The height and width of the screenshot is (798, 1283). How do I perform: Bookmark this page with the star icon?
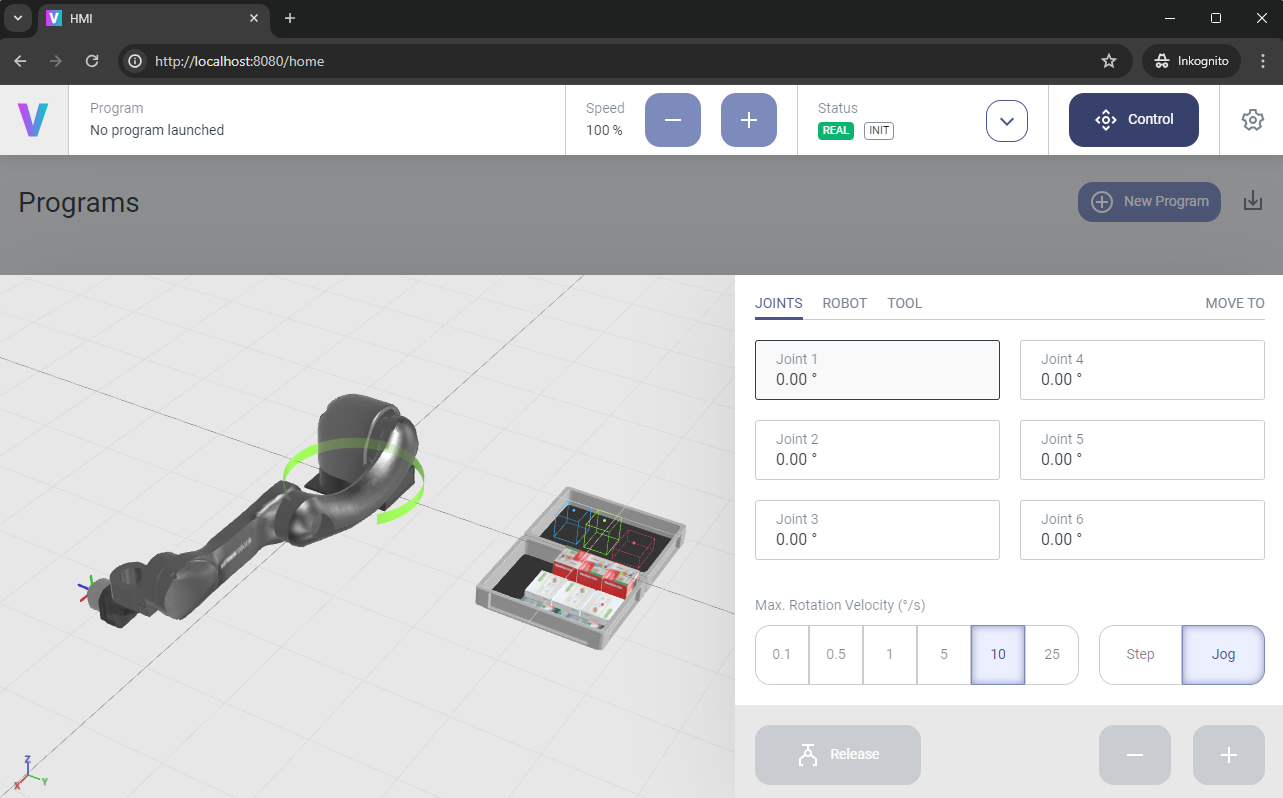coord(1108,61)
